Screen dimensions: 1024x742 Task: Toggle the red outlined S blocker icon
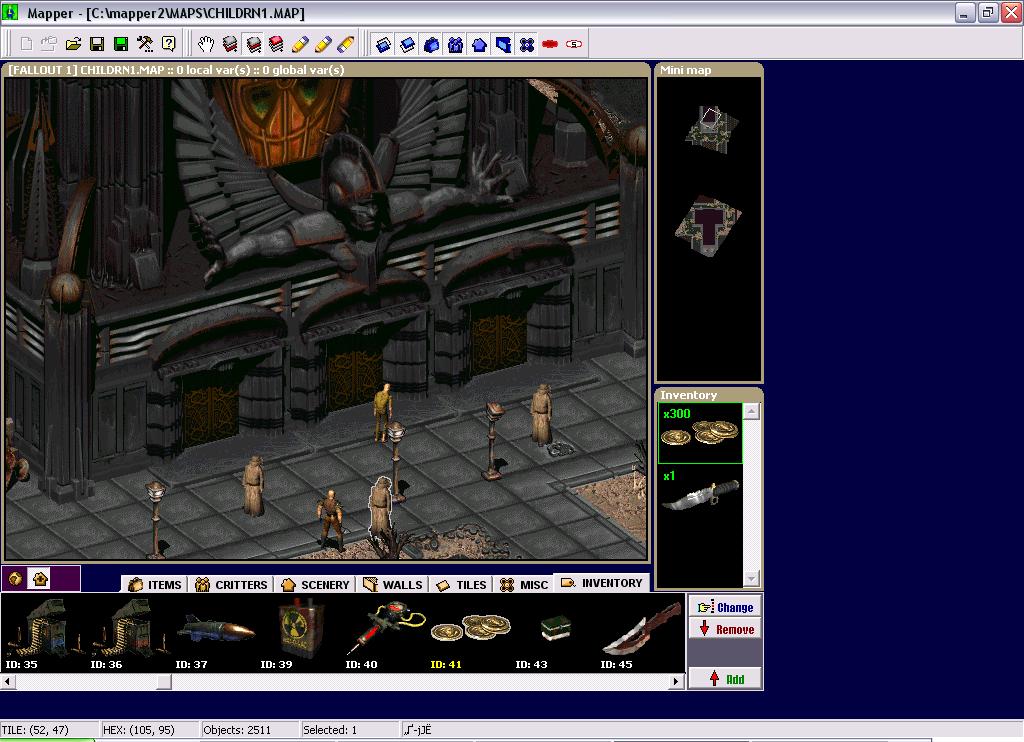(x=573, y=44)
